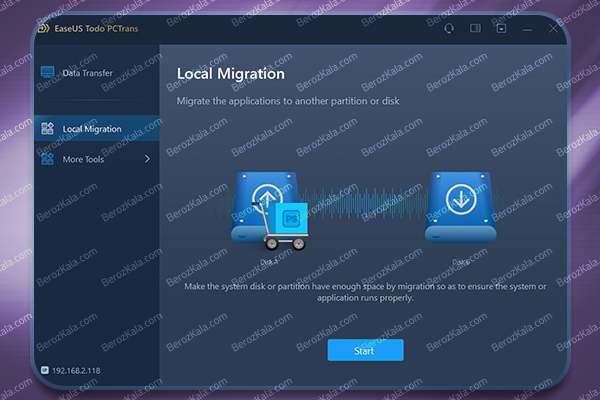
Task: Click the EaseUS logo icon in title bar
Action: [44, 28]
